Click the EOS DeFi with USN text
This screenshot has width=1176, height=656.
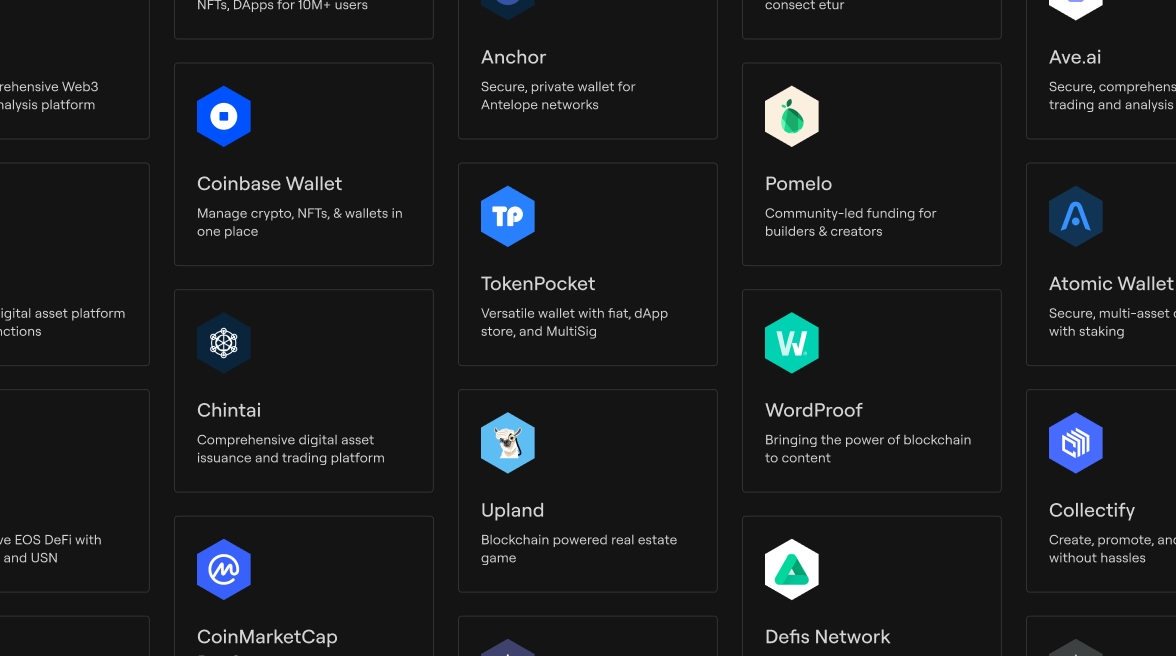pyautogui.click(x=50, y=549)
